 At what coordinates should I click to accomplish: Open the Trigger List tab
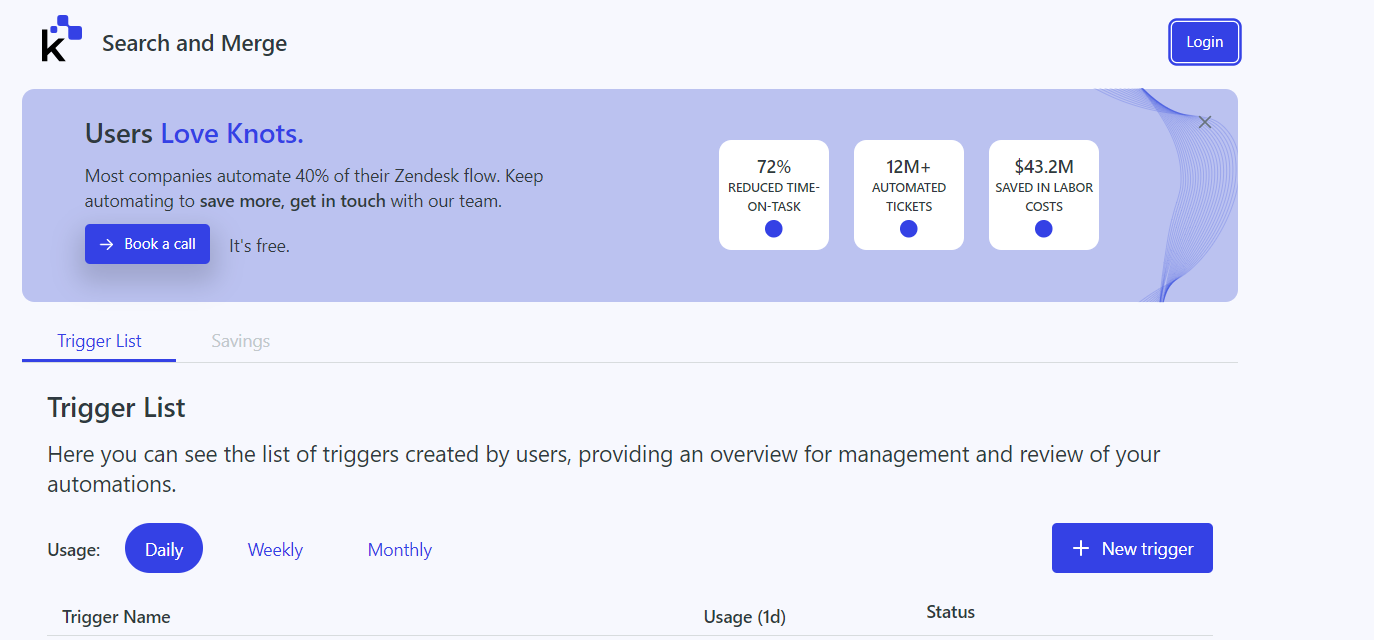99,341
